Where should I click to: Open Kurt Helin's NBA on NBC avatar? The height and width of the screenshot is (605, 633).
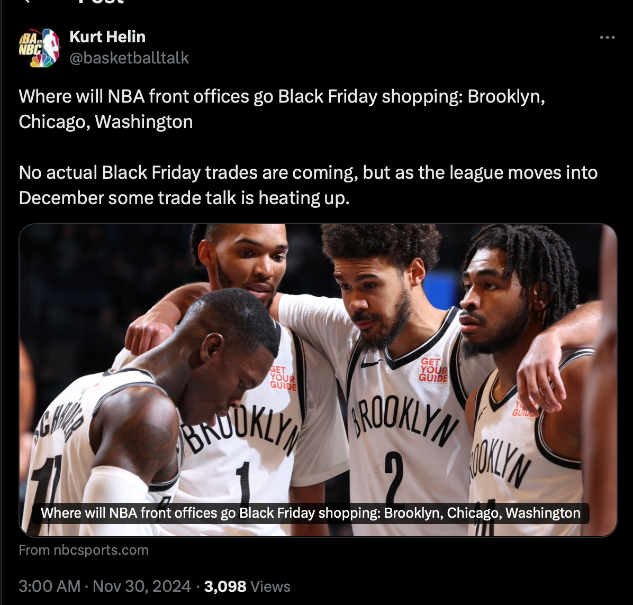[x=39, y=47]
